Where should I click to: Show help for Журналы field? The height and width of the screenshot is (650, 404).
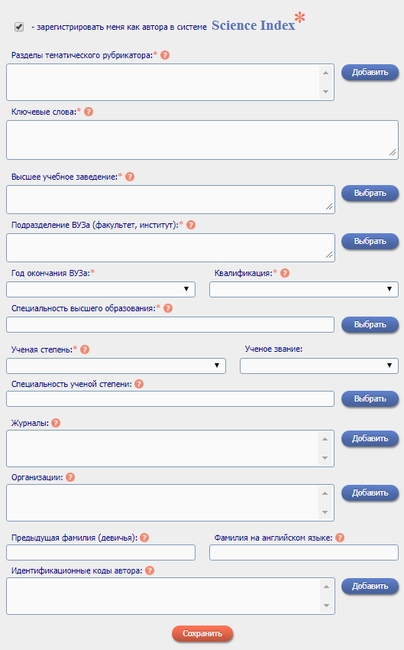tap(56, 423)
